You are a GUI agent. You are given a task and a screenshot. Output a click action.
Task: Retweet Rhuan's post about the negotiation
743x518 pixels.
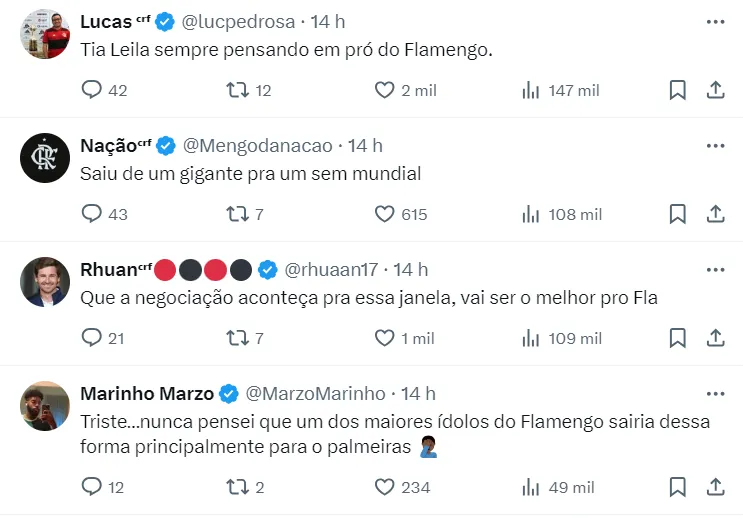pos(238,338)
